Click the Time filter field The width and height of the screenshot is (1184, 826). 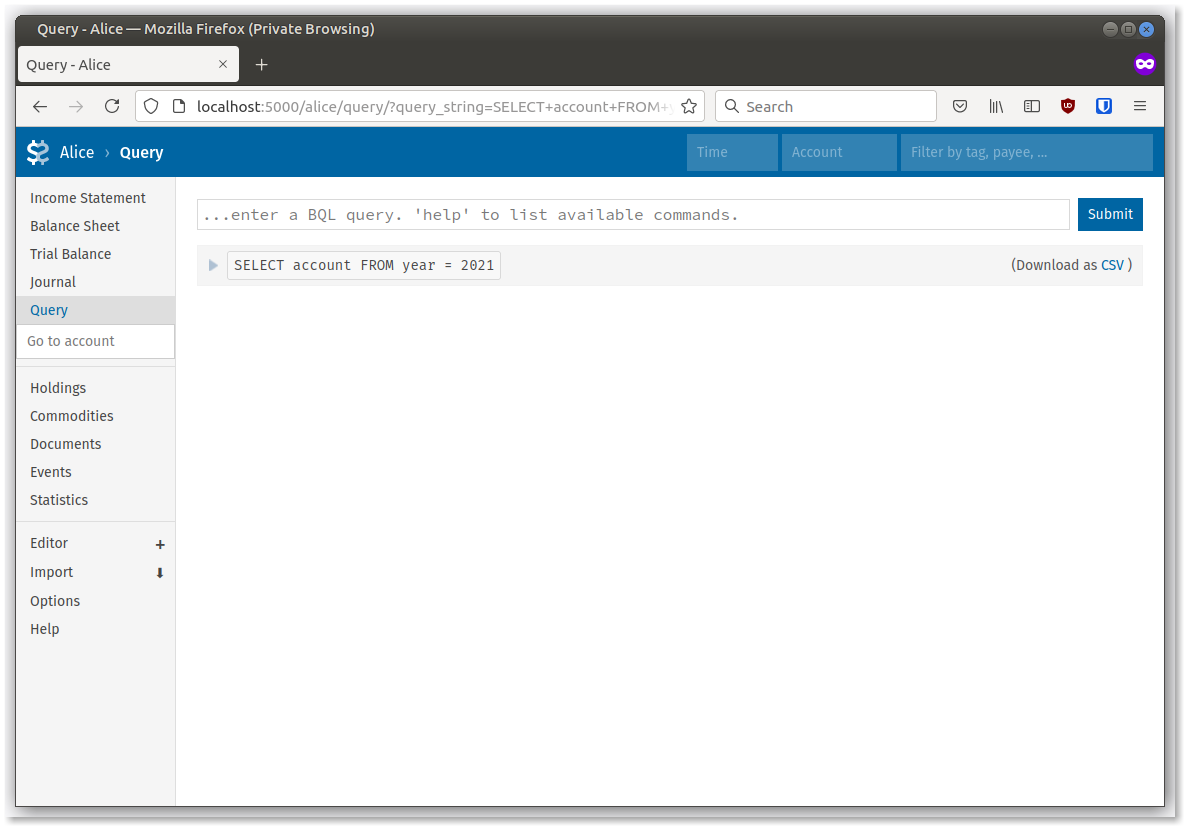point(732,152)
